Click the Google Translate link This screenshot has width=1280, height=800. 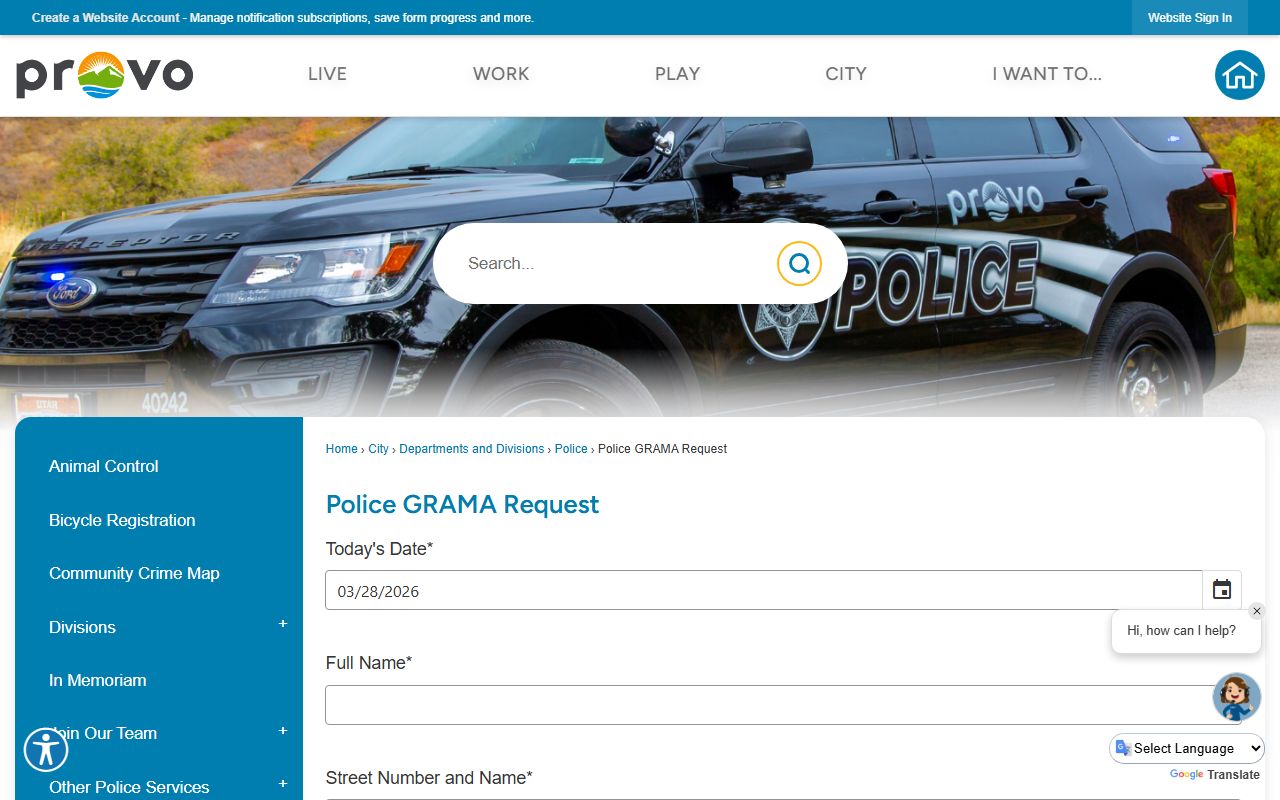(1215, 775)
